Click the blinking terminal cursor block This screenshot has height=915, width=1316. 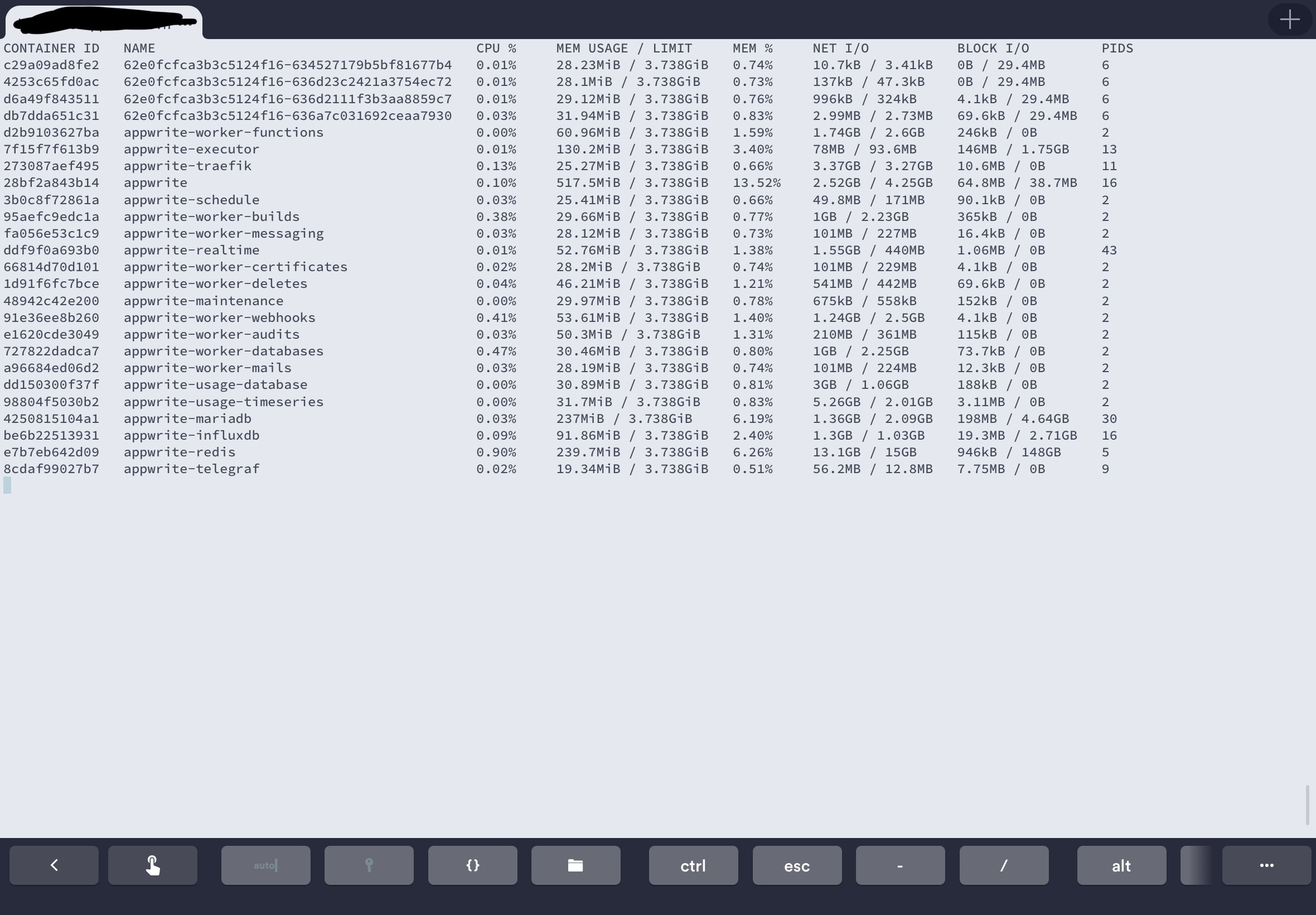pos(7,485)
